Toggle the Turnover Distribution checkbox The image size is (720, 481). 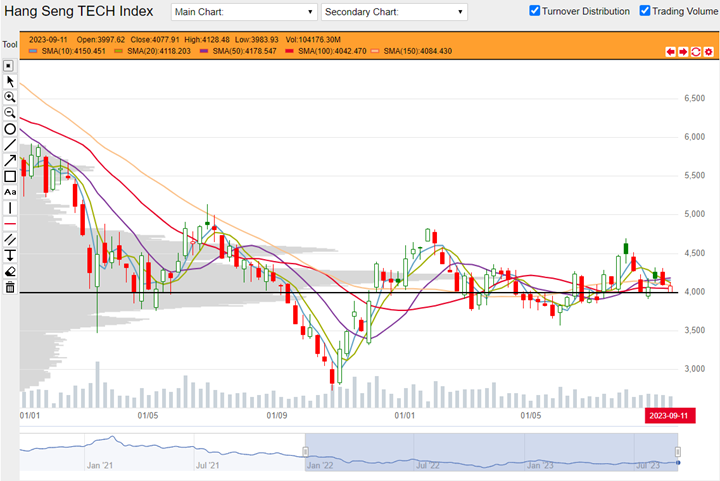(534, 11)
